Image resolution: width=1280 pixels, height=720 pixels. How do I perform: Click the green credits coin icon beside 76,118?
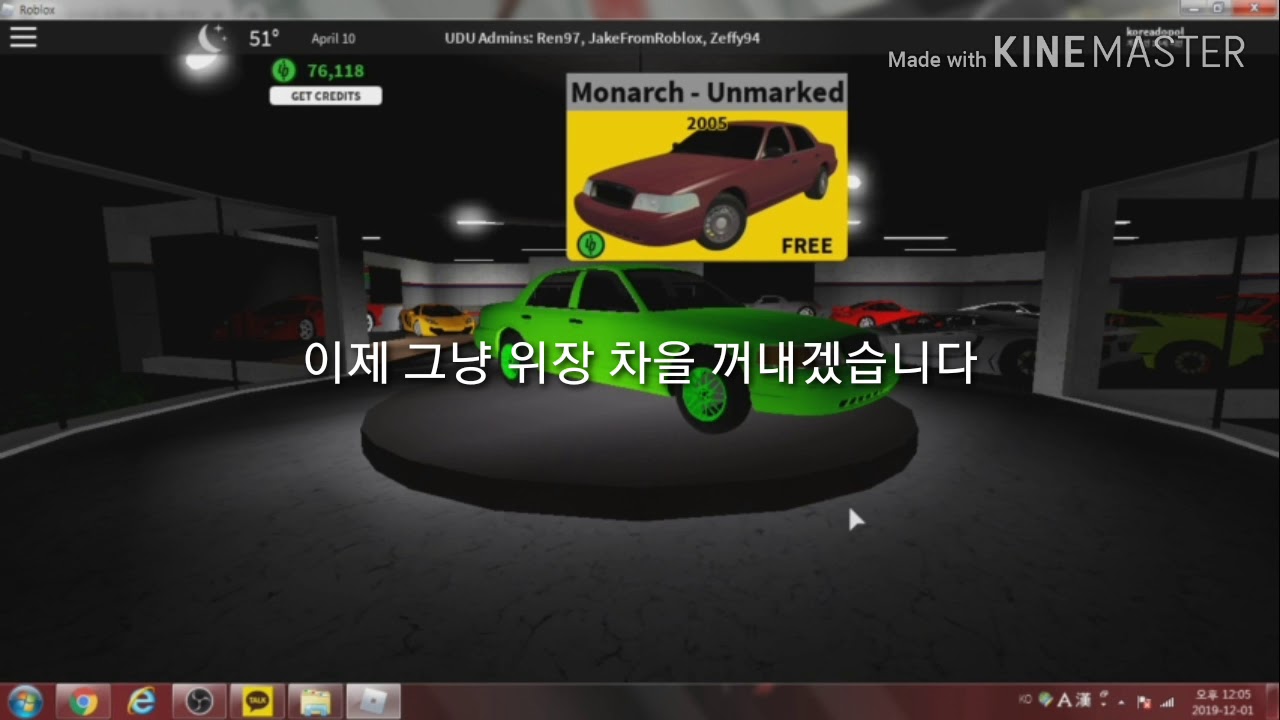(285, 70)
